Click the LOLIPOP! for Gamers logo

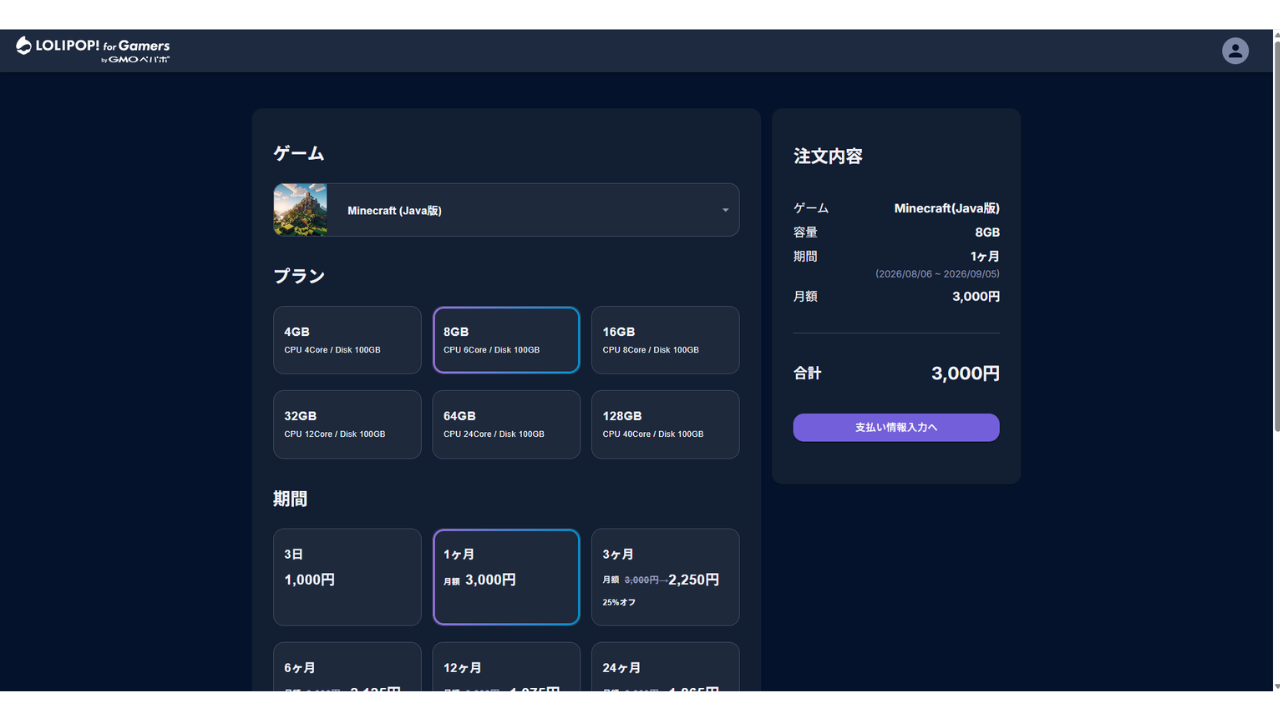click(93, 50)
